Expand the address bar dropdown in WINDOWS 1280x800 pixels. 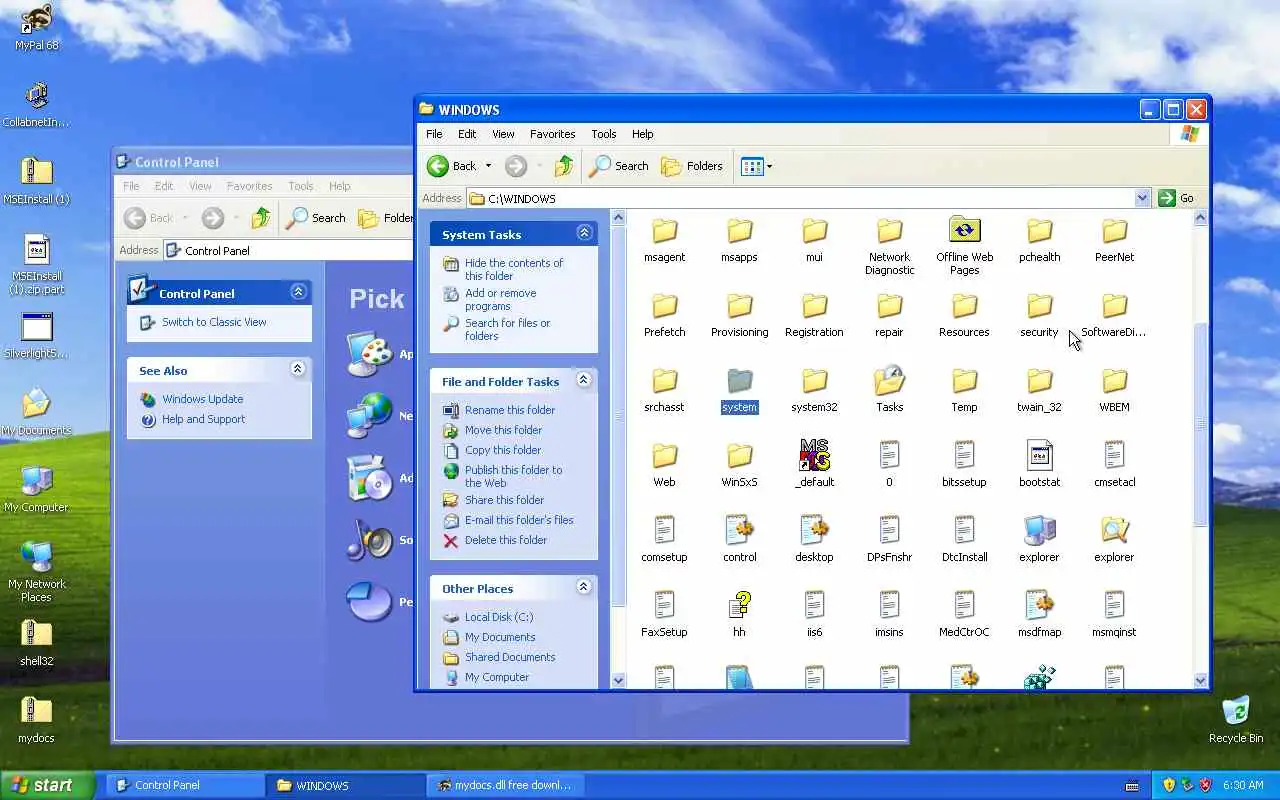point(1142,198)
